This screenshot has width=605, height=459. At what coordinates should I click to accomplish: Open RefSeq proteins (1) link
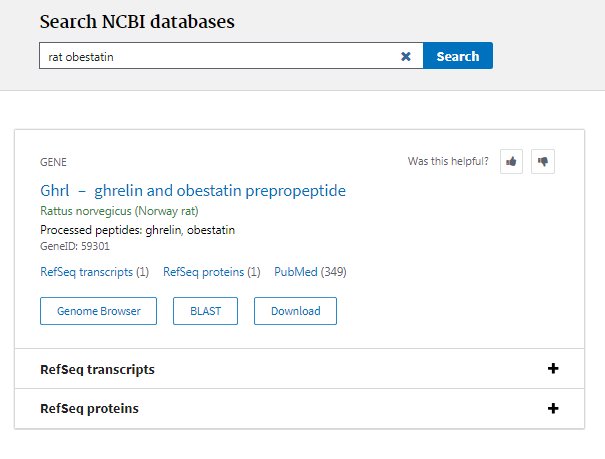pos(211,272)
